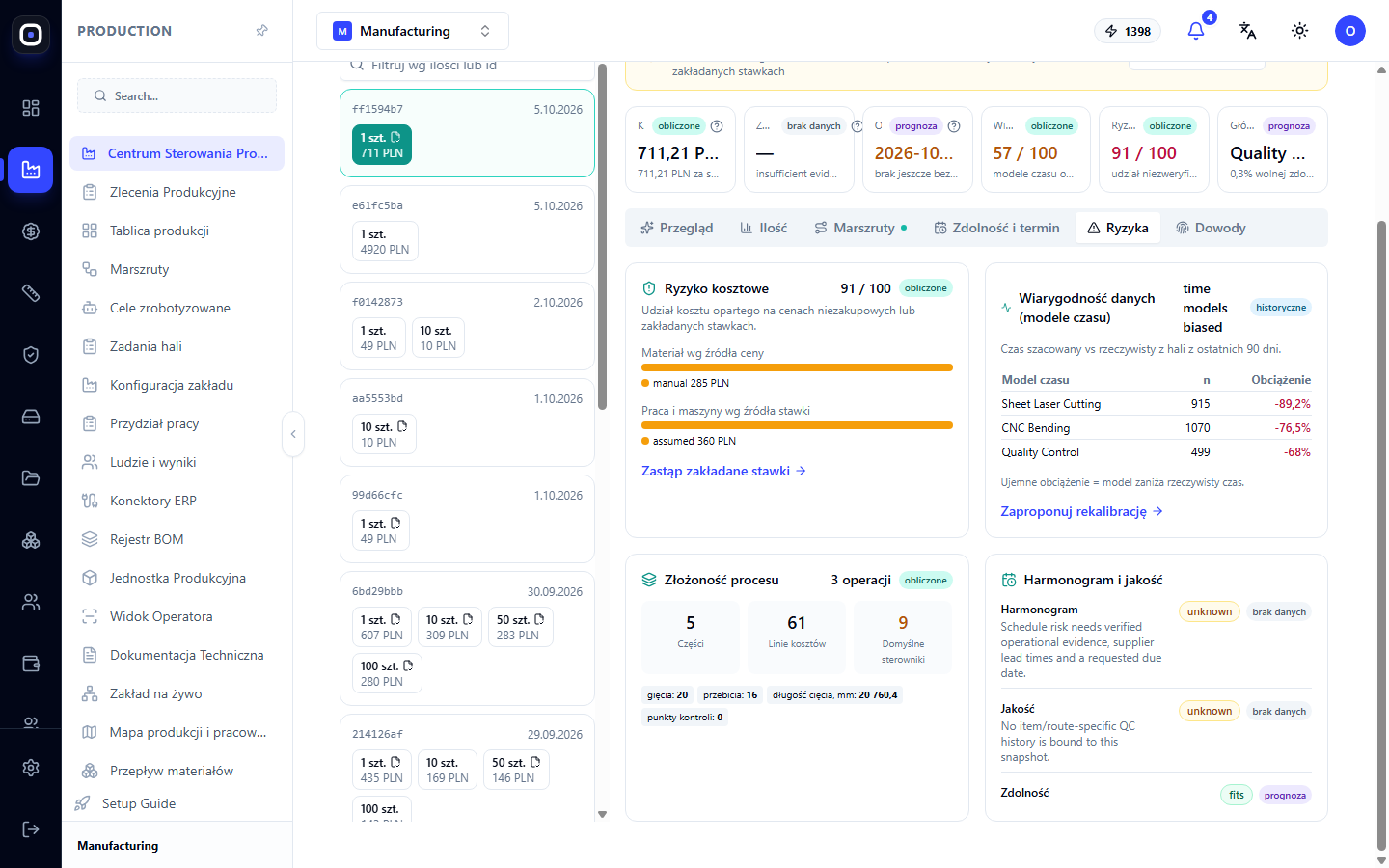Click the language translate icon
Viewport: 1389px width, 868px height.
[1247, 31]
